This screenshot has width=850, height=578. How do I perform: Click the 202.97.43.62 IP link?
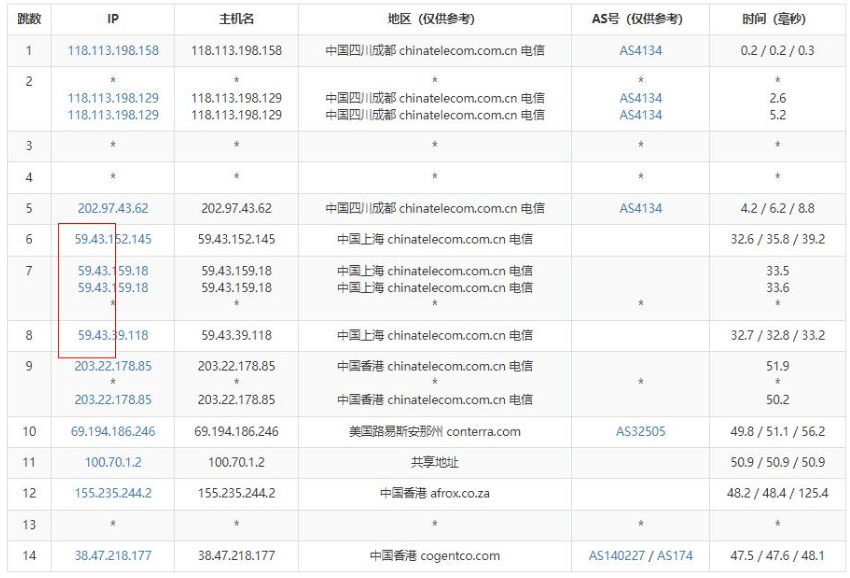[x=113, y=208]
